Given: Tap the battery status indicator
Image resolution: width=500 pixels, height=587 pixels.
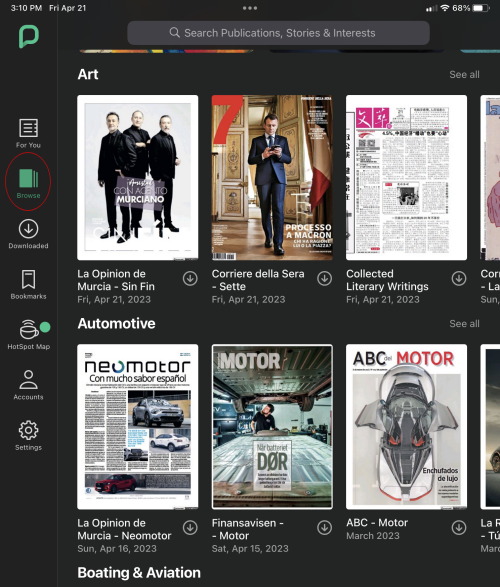Looking at the screenshot, I should (481, 8).
